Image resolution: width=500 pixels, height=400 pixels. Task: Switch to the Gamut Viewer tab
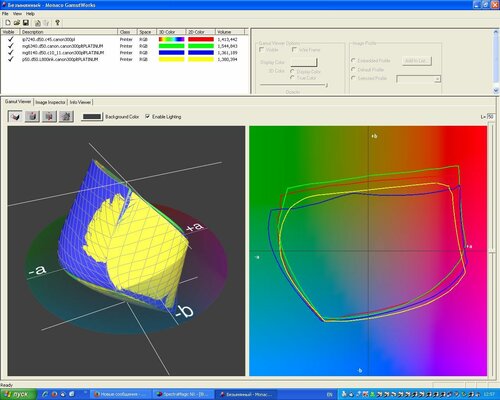tap(18, 102)
